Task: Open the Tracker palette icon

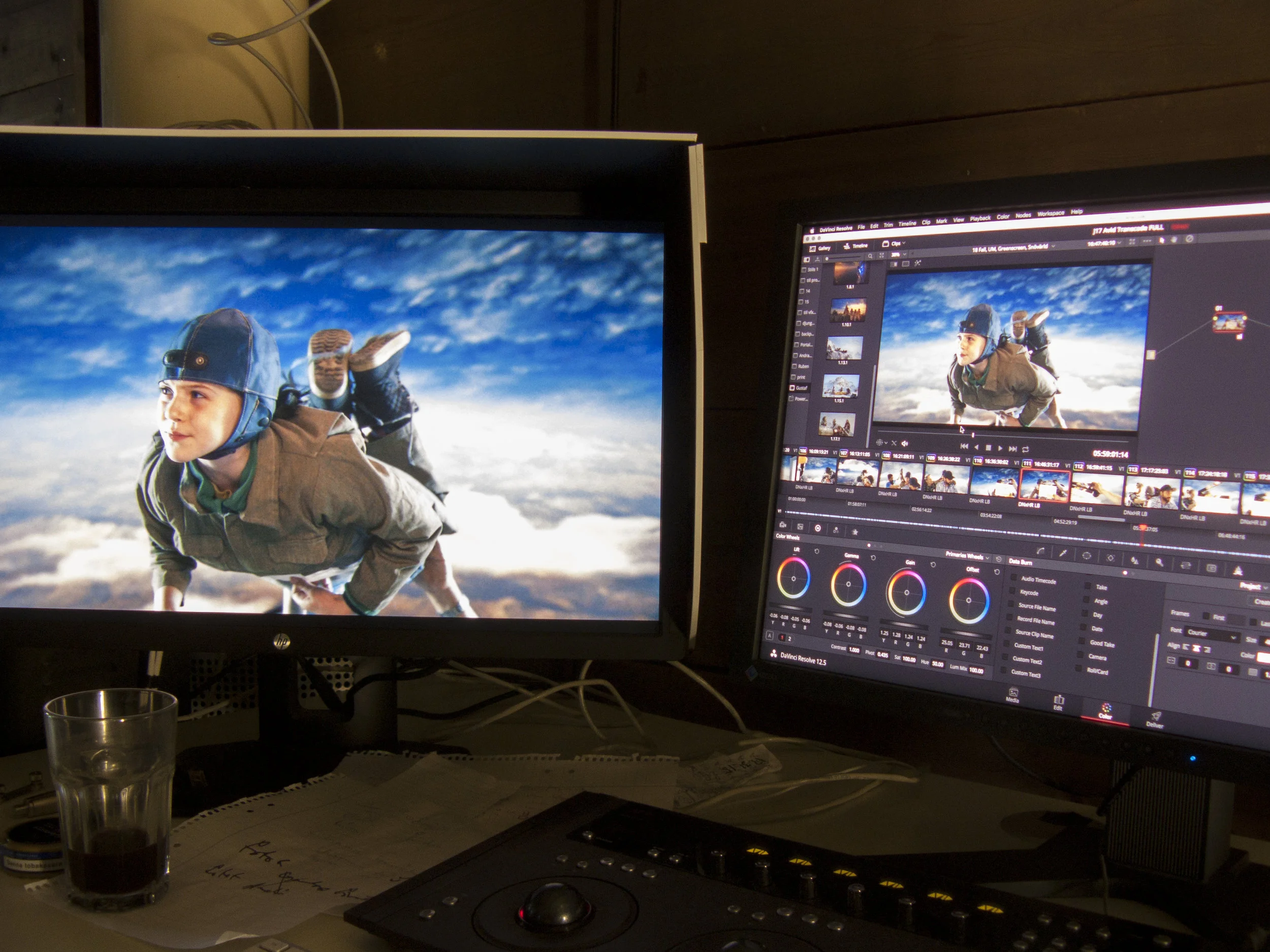Action: (1110, 559)
